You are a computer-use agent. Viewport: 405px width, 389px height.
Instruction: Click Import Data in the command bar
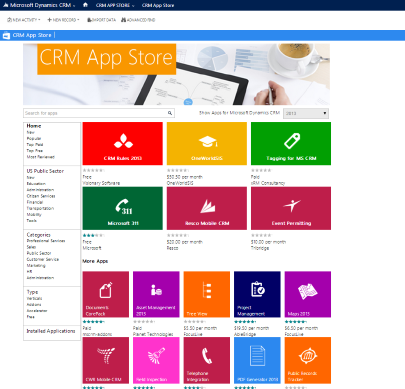point(101,20)
